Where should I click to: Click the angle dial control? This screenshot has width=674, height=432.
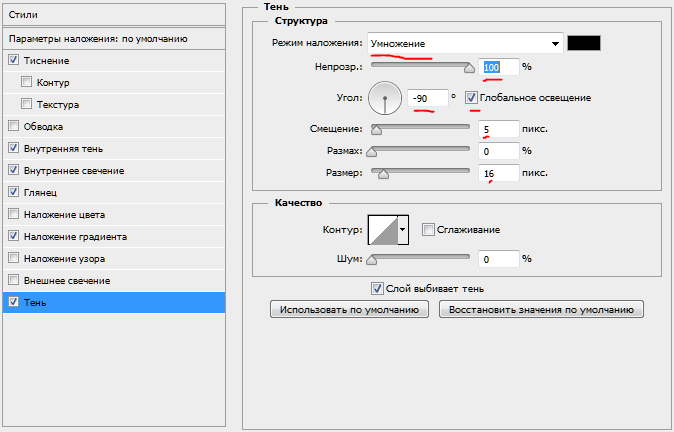(384, 98)
